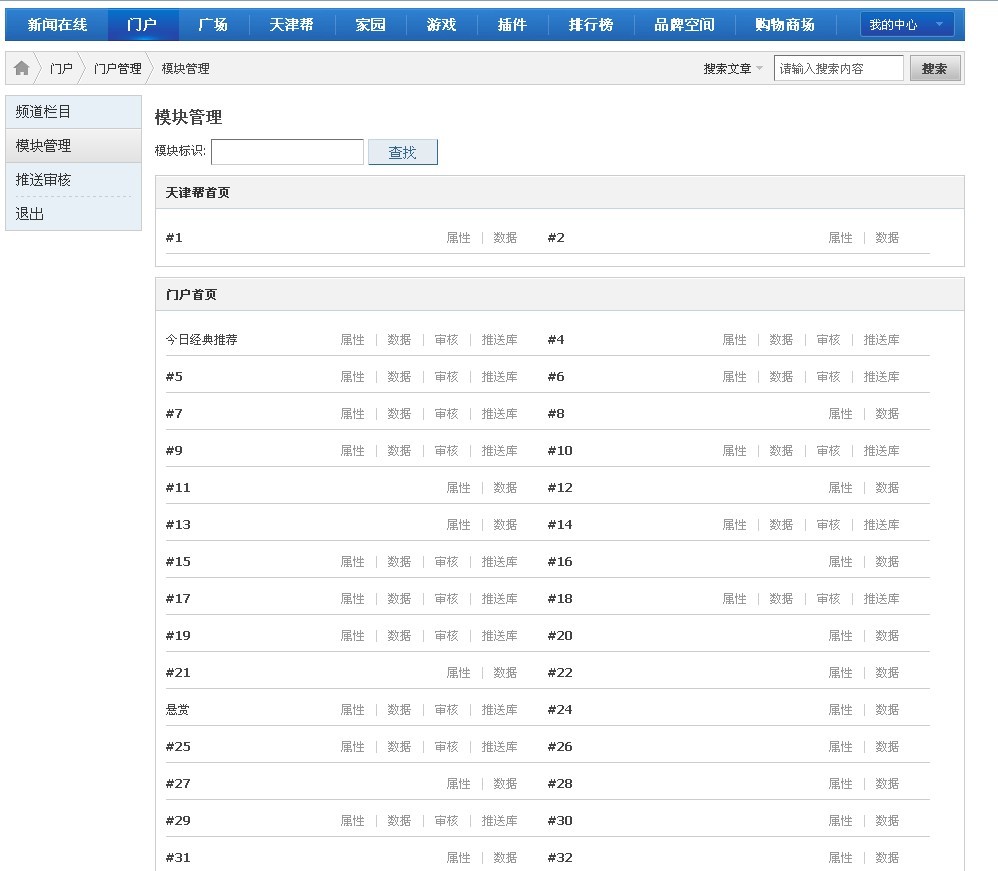Select 模块管理 in the sidebar
The width and height of the screenshot is (998, 871).
pos(73,146)
